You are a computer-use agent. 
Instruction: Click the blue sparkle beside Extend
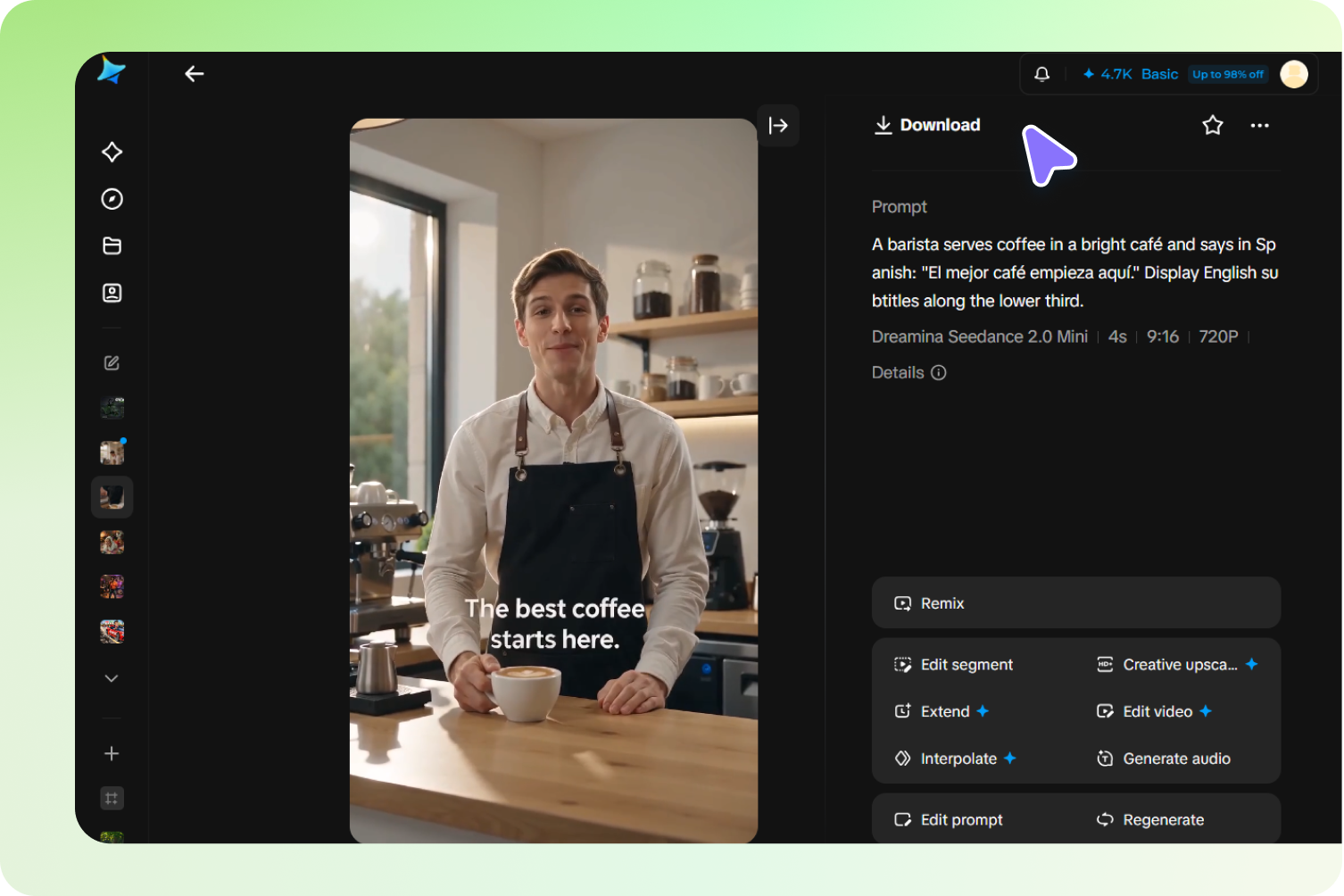click(983, 711)
